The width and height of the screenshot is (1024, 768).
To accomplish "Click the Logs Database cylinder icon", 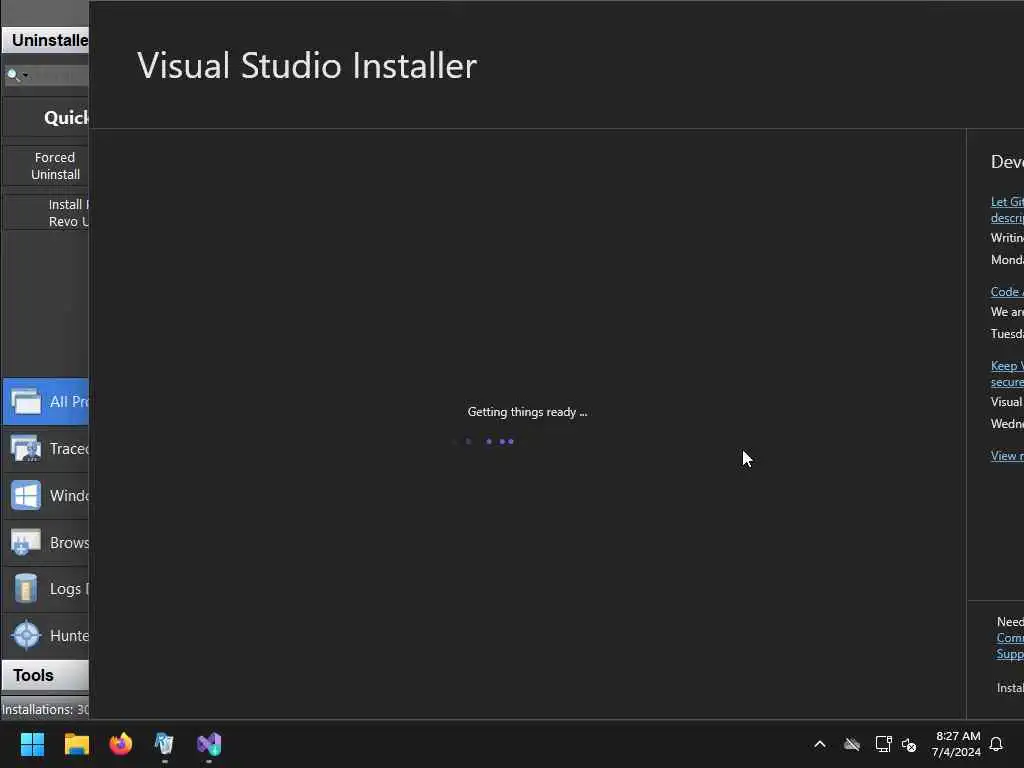I will tap(26, 588).
